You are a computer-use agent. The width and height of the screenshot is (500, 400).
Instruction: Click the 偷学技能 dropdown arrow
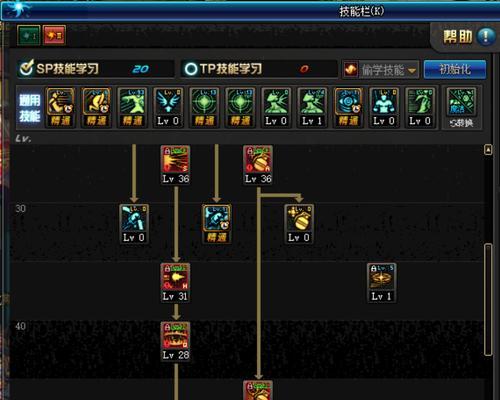412,70
